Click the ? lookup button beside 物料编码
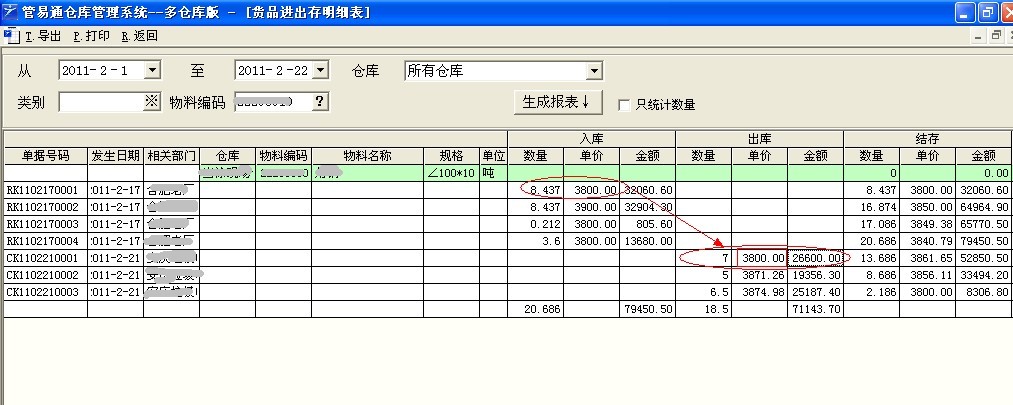The width and height of the screenshot is (1013, 405). tap(320, 101)
